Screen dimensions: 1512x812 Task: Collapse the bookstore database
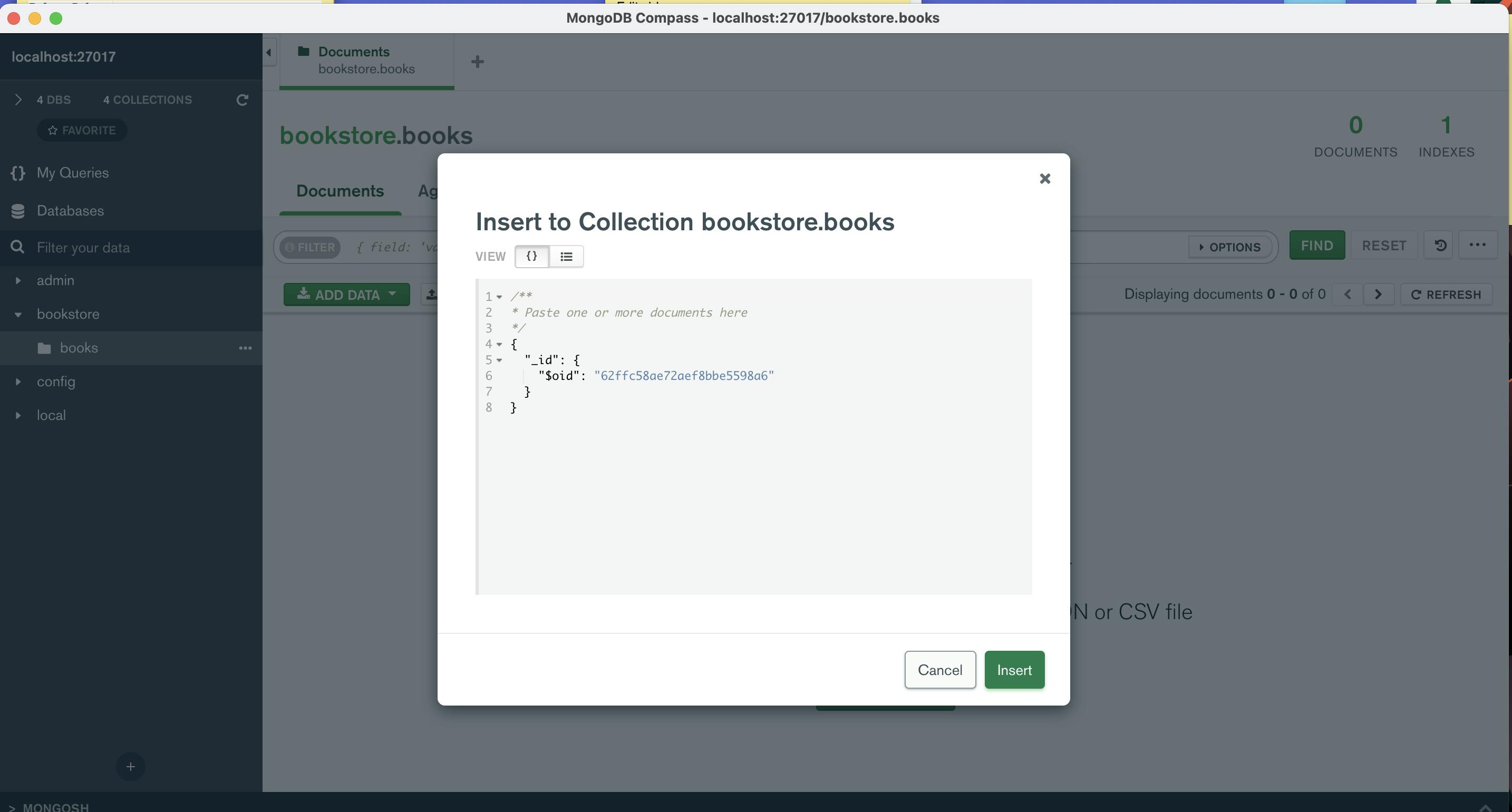(17, 315)
